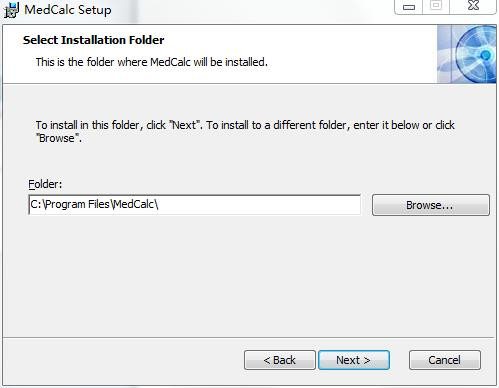Click the "Select Installation Folder" heading
Viewport: 499px width, 388px height.
pyautogui.click(x=93, y=40)
